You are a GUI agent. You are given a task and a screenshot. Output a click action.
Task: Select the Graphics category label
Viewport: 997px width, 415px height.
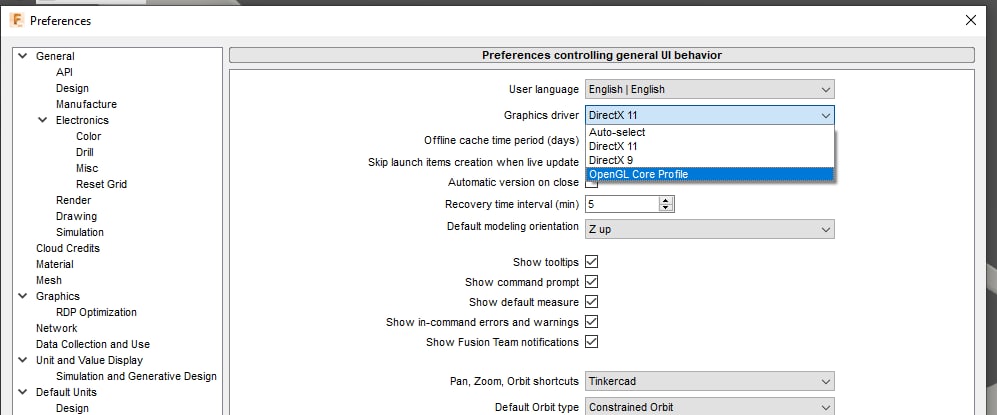pos(58,296)
